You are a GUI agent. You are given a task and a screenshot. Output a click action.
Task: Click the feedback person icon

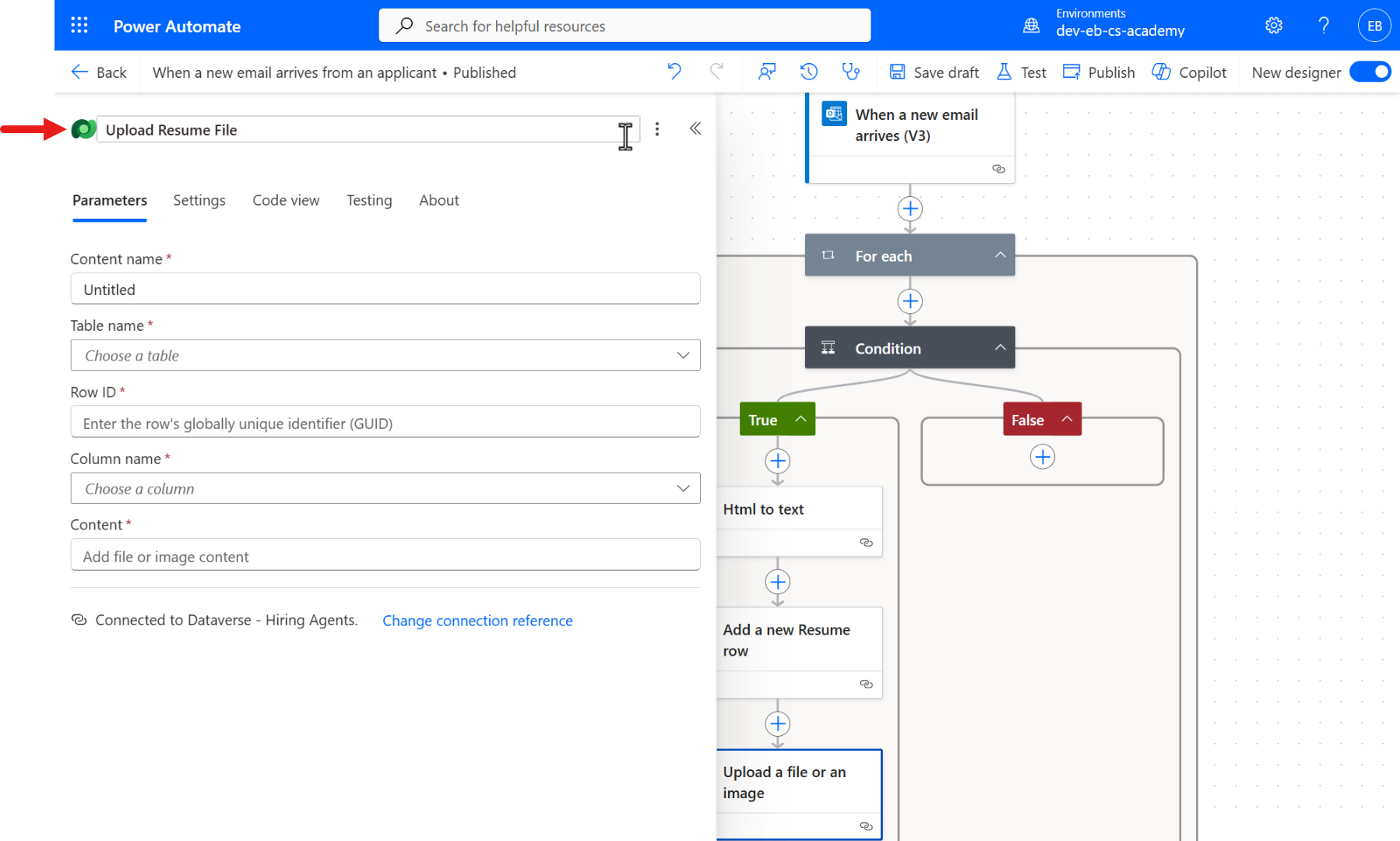pyautogui.click(x=767, y=72)
